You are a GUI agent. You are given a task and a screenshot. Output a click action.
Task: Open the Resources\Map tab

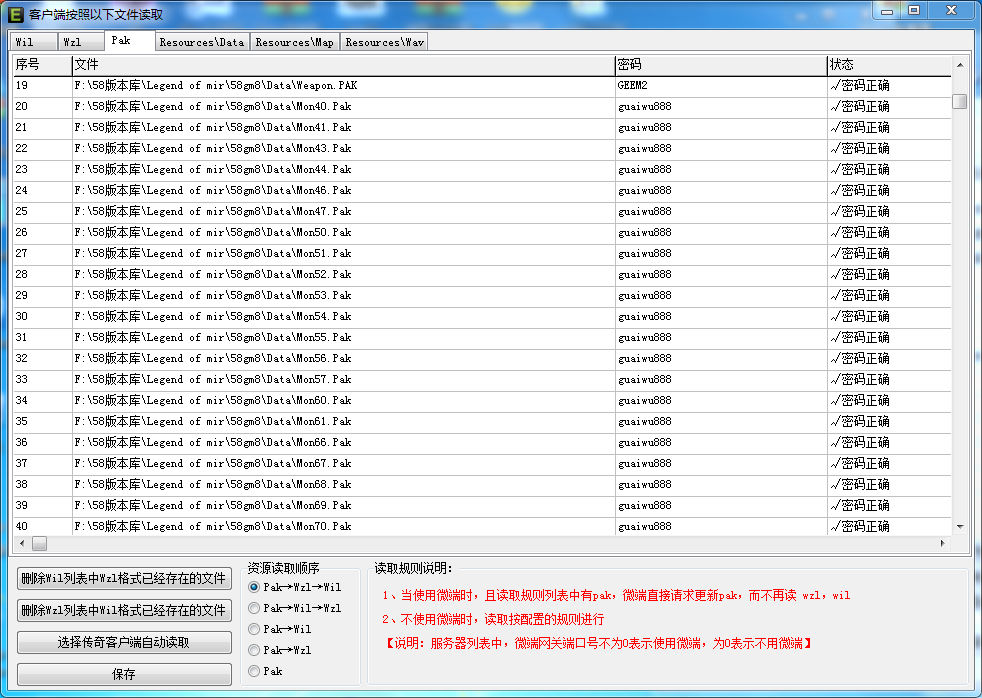coord(294,42)
